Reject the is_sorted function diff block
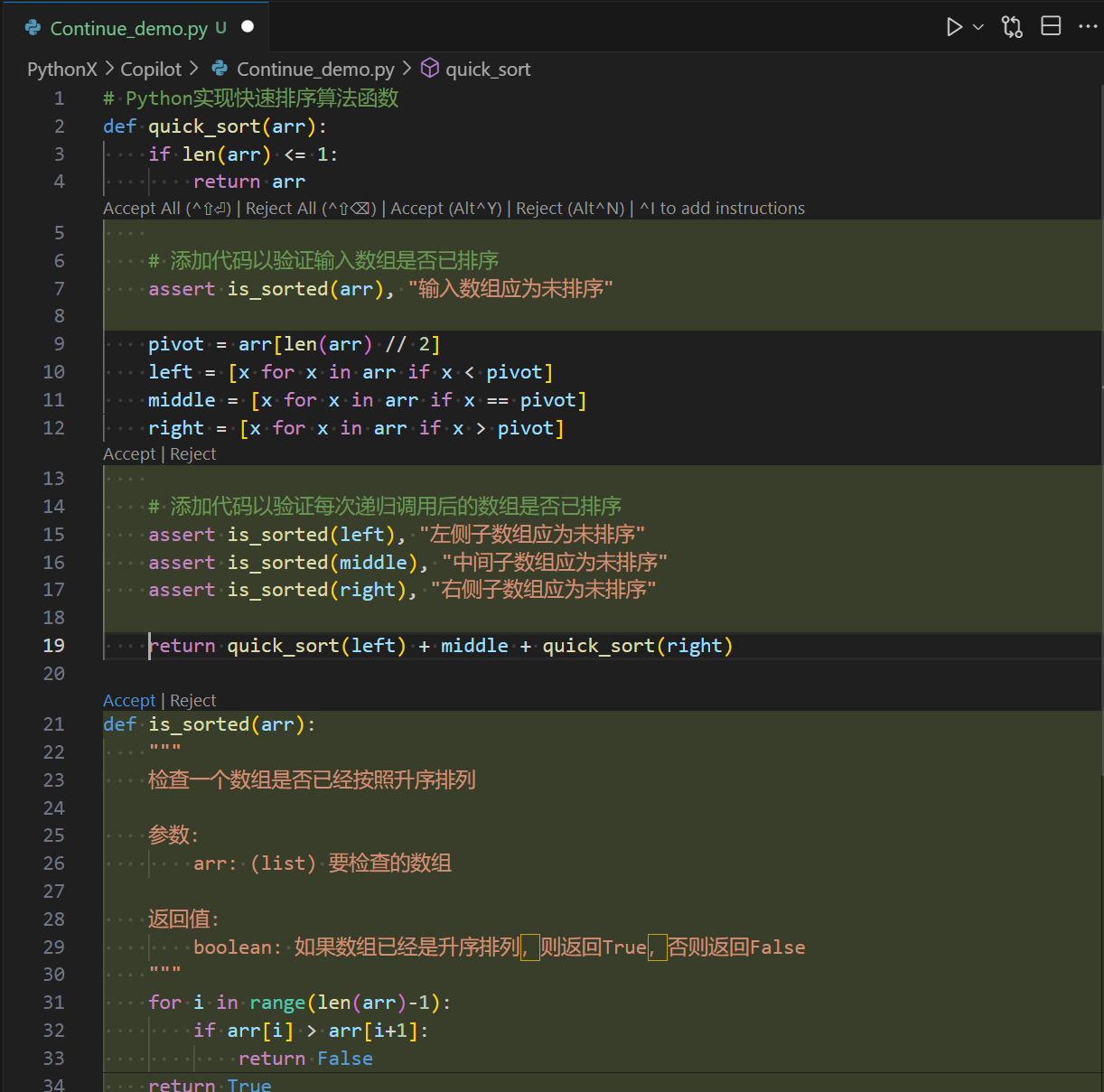 coord(193,701)
